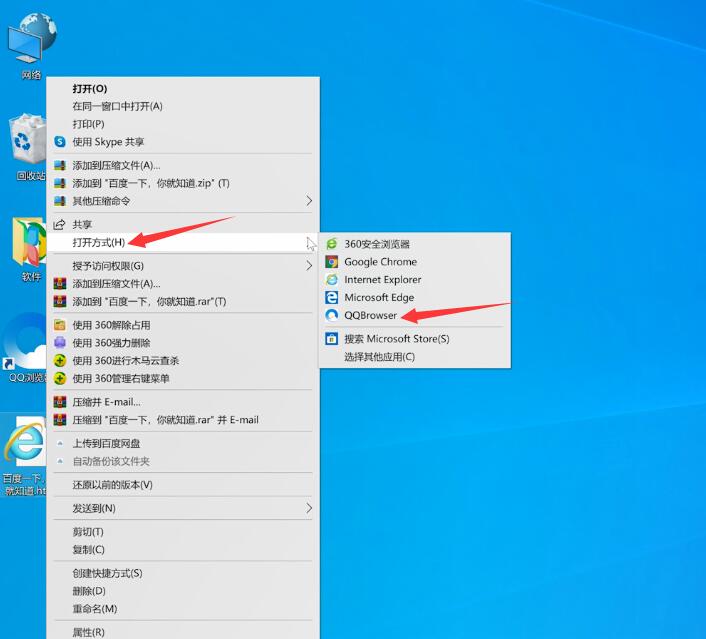Viewport: 706px width, 639px height.
Task: Click the Google Chrome icon in submenu
Action: tap(332, 262)
